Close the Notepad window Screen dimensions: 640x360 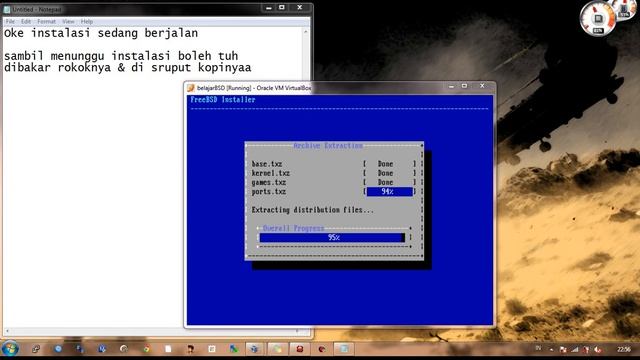pos(300,7)
